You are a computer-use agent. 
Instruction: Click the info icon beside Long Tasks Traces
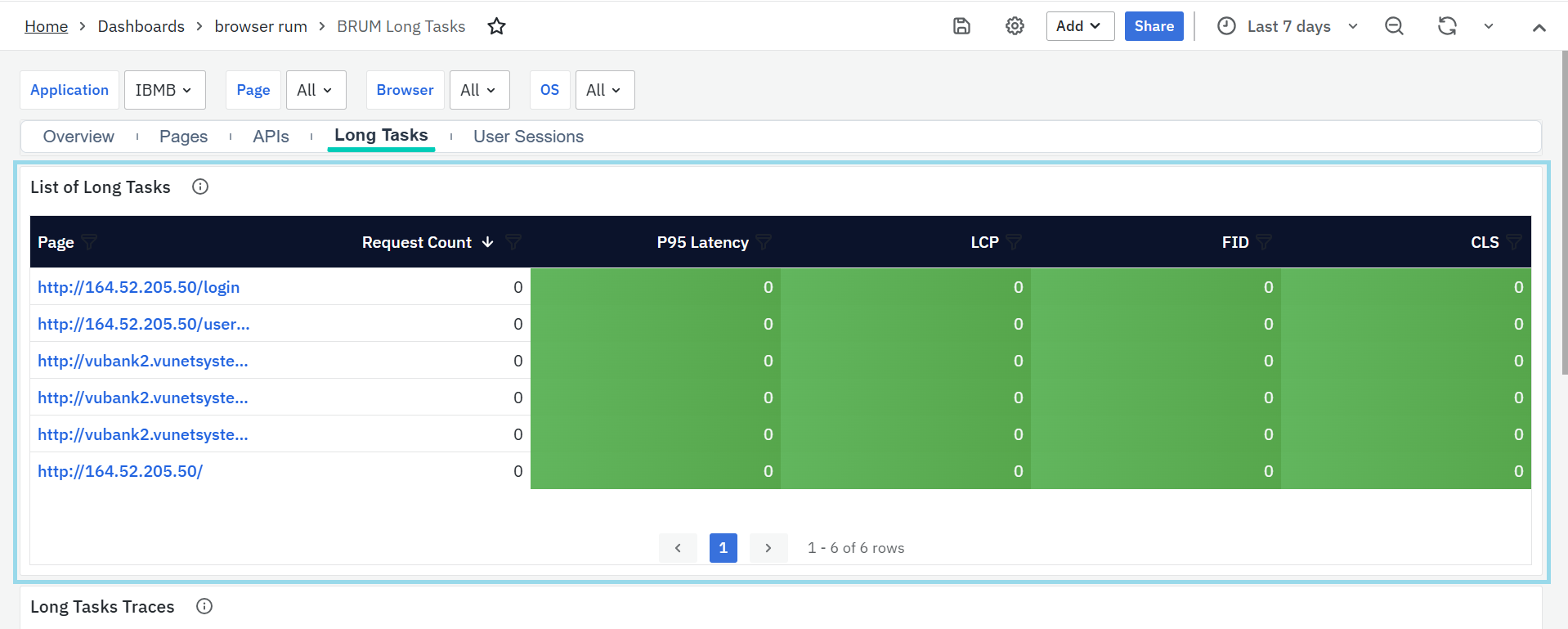pos(204,606)
